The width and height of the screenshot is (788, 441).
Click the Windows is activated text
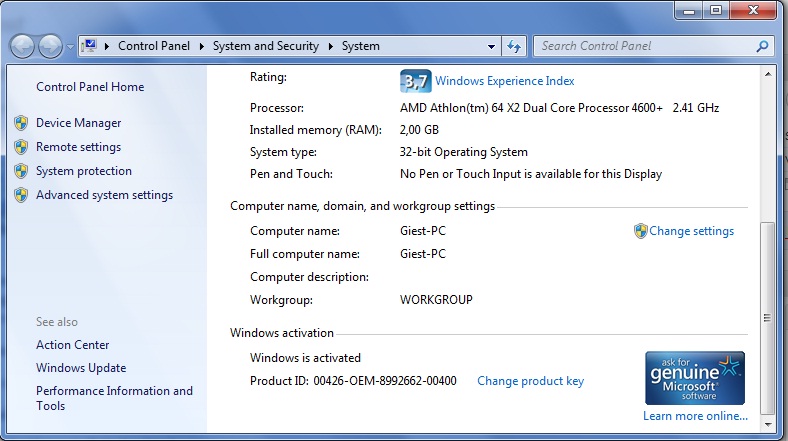point(306,358)
